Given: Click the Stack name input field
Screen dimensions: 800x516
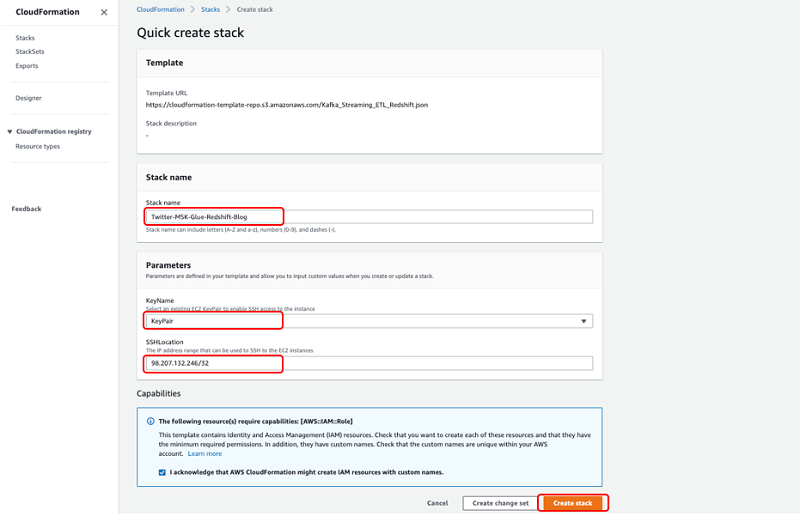Looking at the screenshot, I should [369, 217].
